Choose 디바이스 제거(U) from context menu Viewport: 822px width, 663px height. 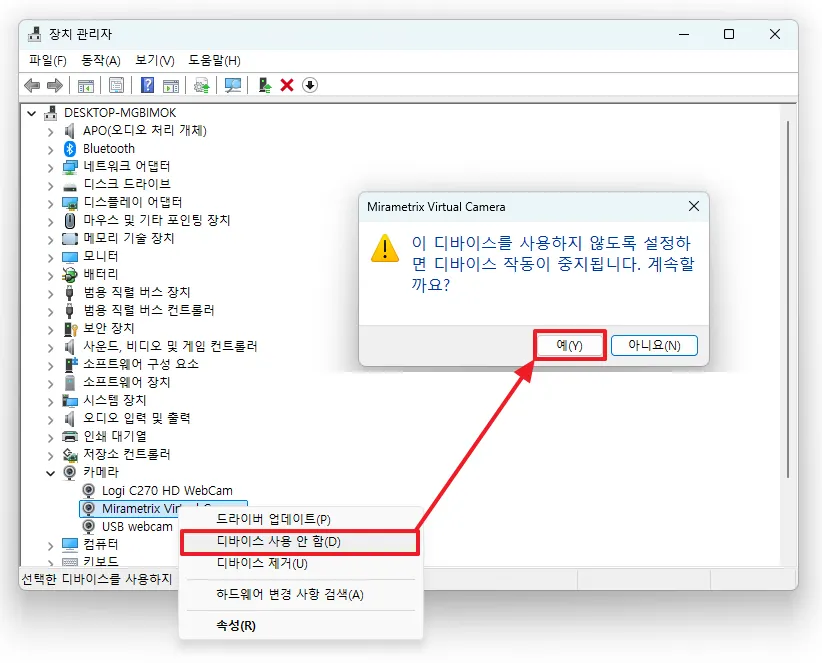click(x=300, y=563)
